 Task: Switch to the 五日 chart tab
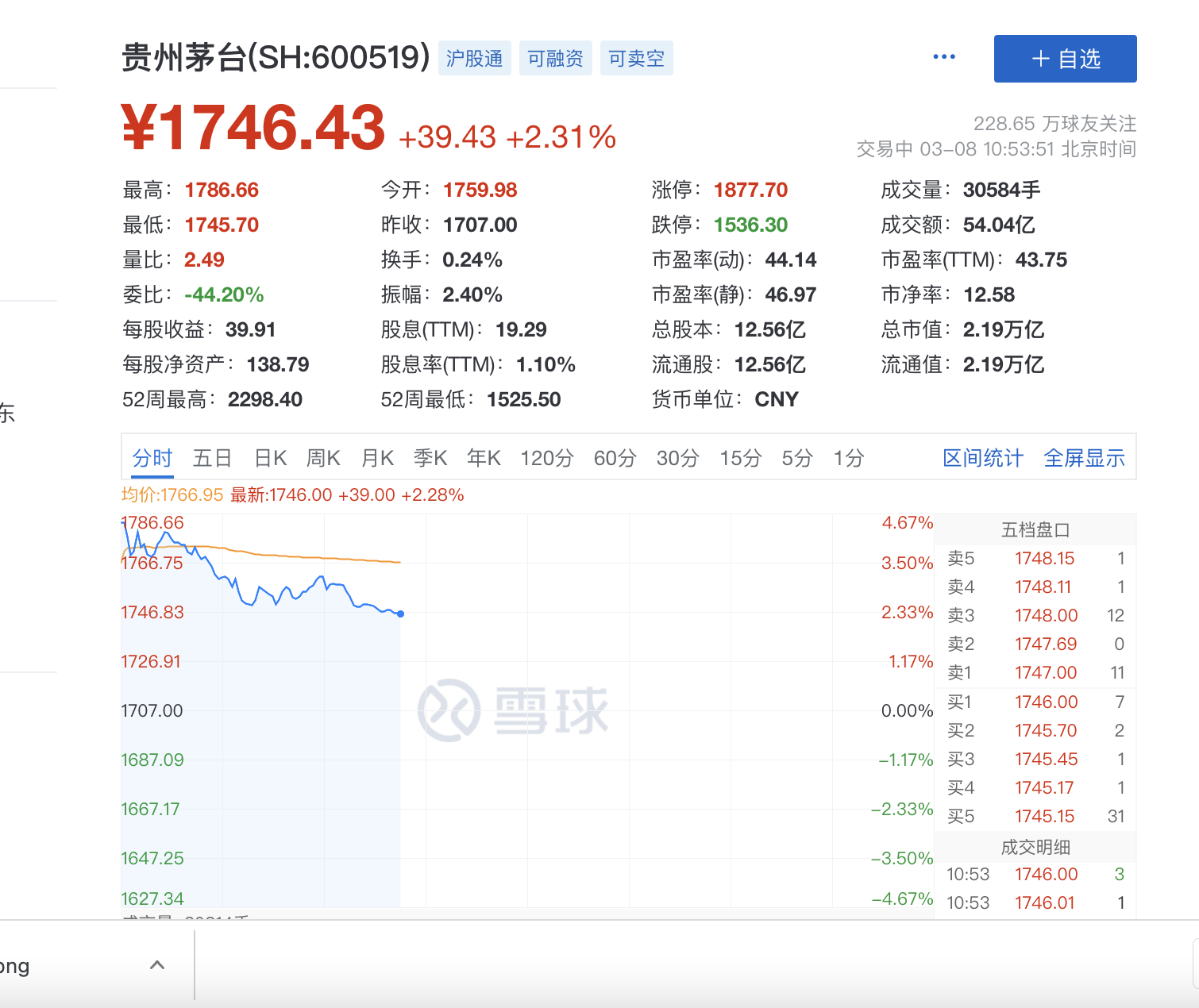pos(212,458)
